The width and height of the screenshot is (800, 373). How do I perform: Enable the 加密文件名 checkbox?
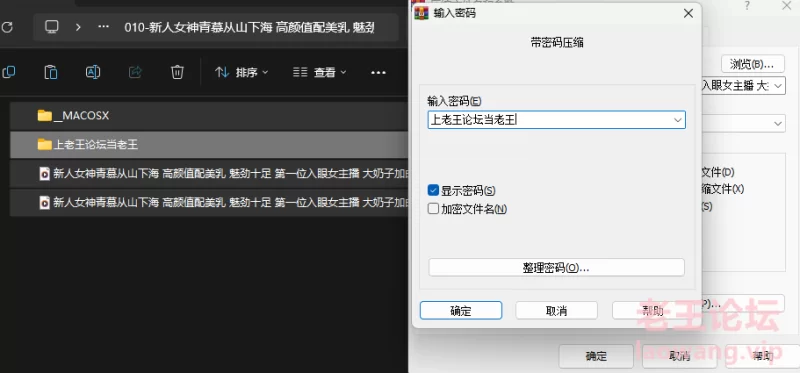pos(433,209)
